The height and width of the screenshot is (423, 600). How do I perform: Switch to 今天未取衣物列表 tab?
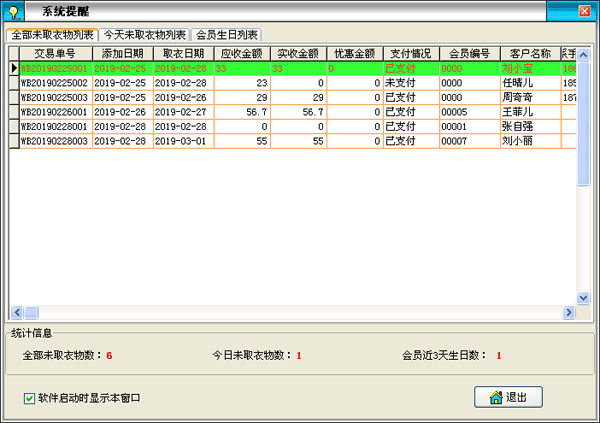(145, 35)
